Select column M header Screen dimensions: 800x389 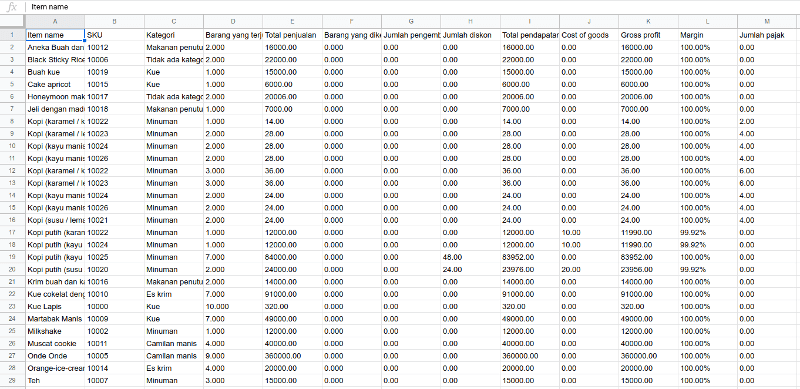click(767, 21)
